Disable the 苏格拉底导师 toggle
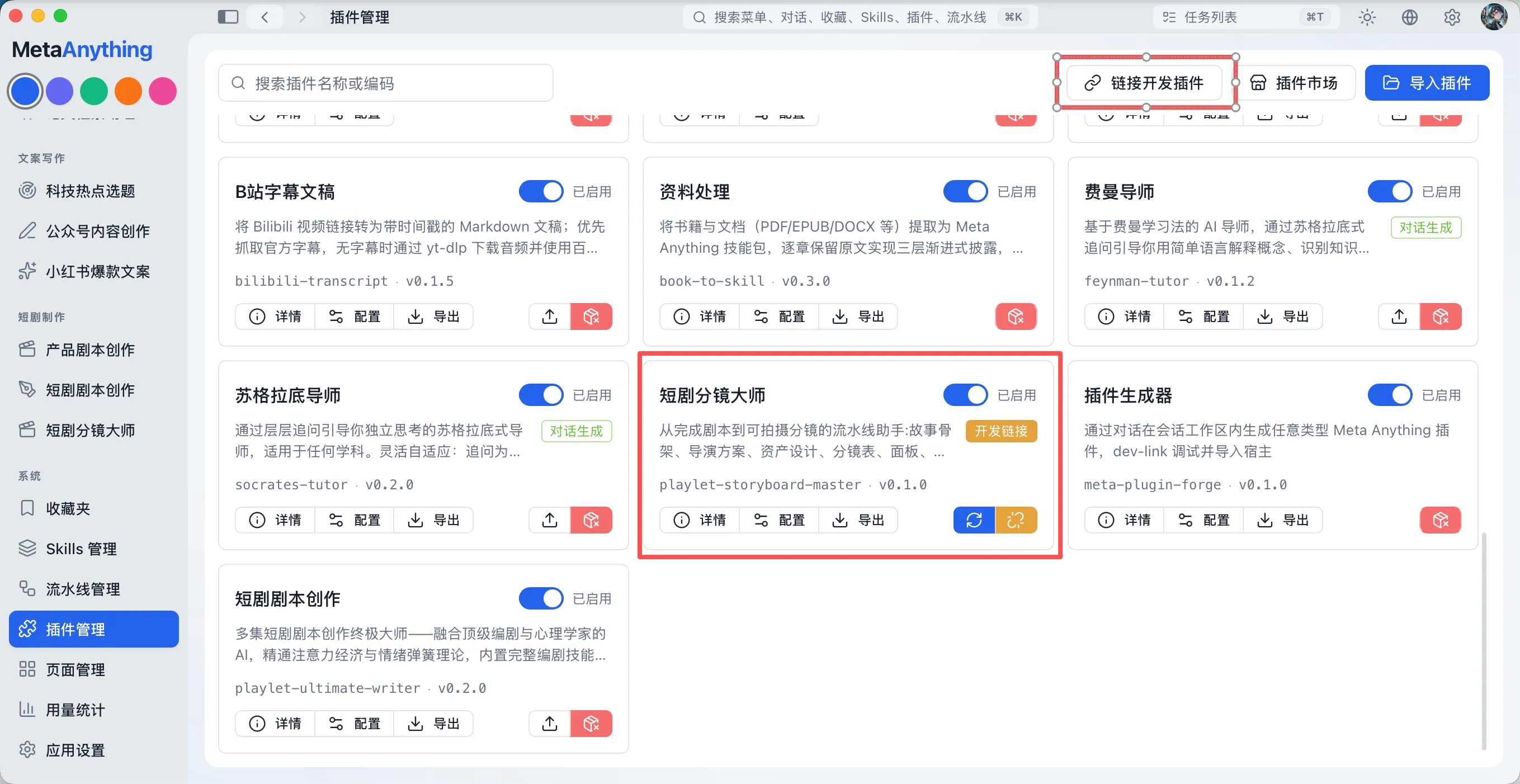The height and width of the screenshot is (784, 1520). pyautogui.click(x=541, y=395)
